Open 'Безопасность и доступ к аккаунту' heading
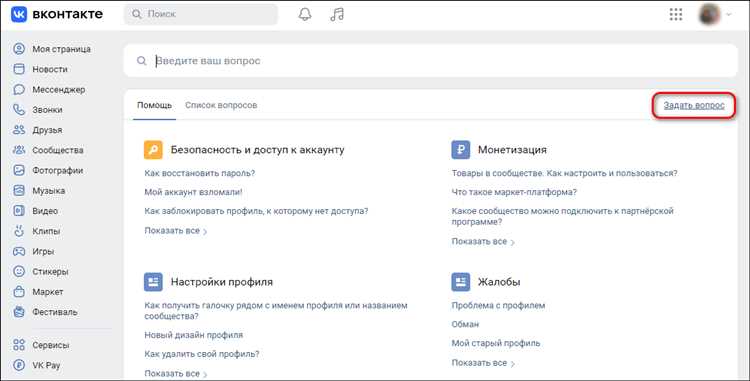The width and height of the screenshot is (750, 381). point(257,150)
